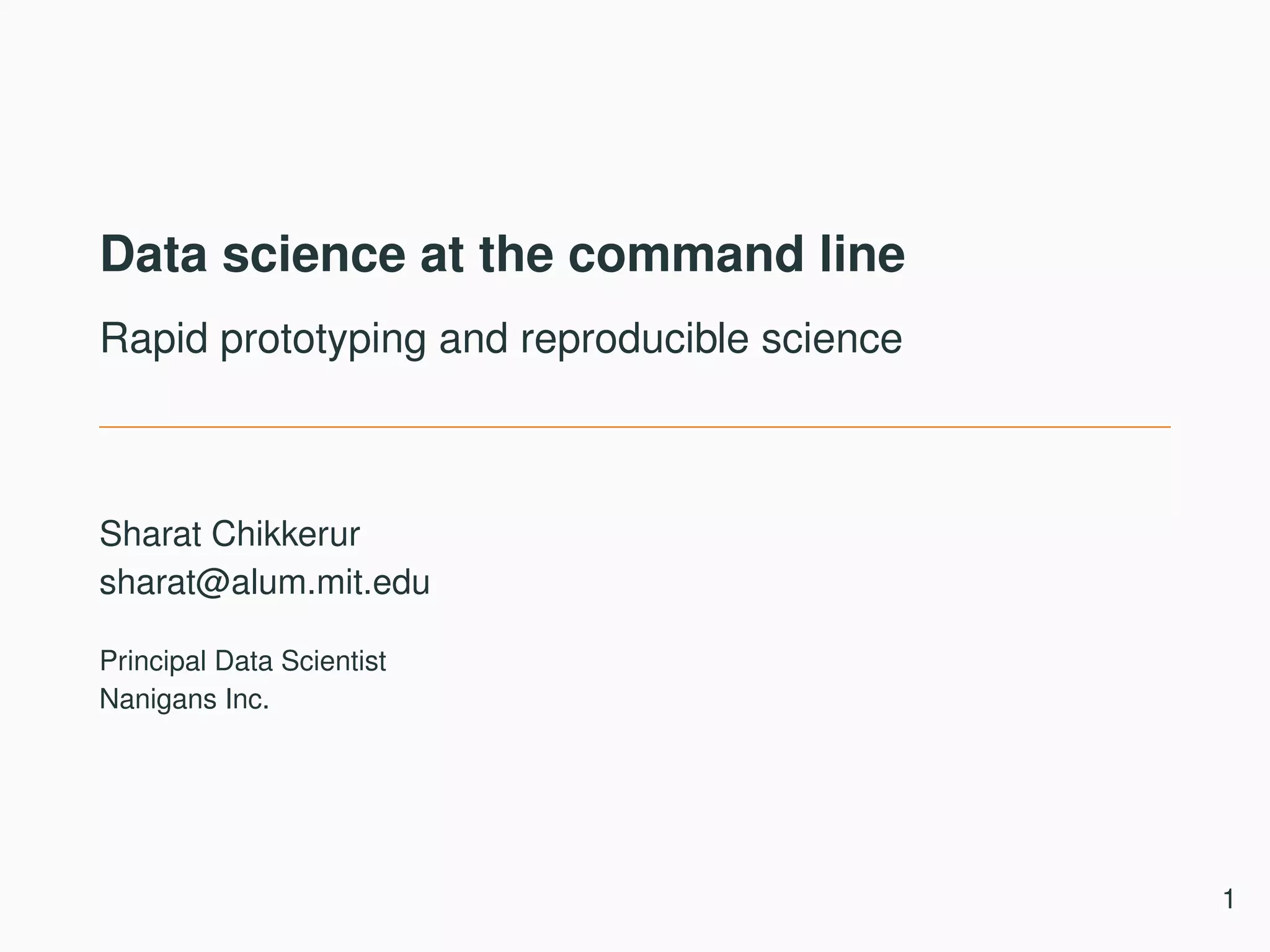Click the word 'Scientist' in job title
1270x952 pixels.
pyautogui.click(x=333, y=661)
